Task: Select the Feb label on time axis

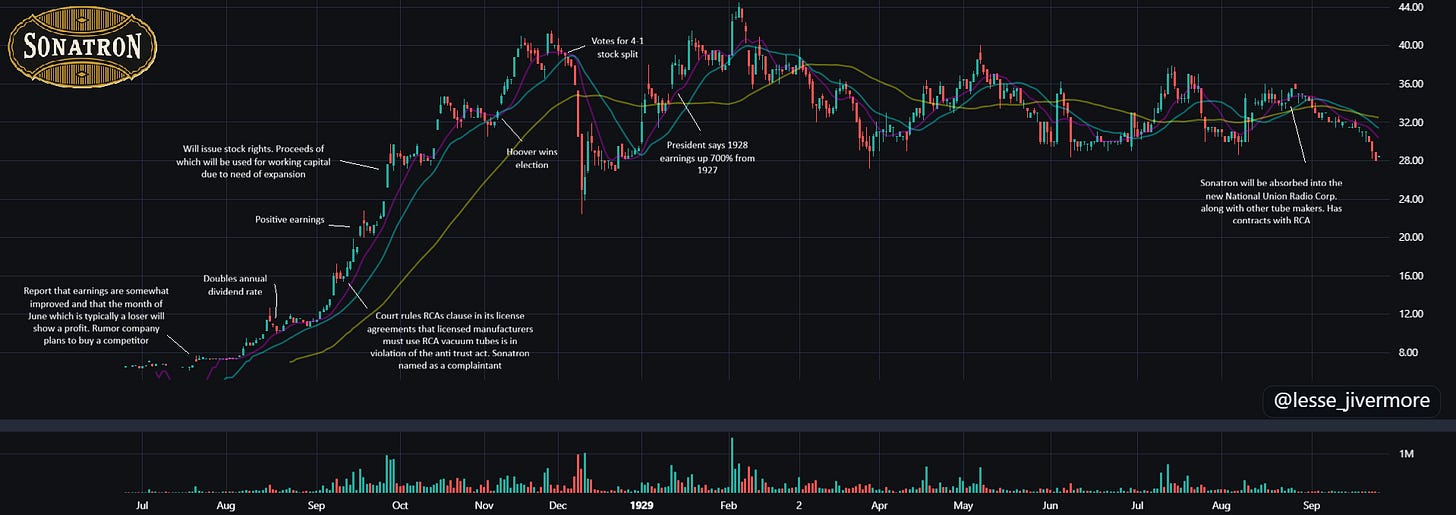Action: tap(727, 506)
